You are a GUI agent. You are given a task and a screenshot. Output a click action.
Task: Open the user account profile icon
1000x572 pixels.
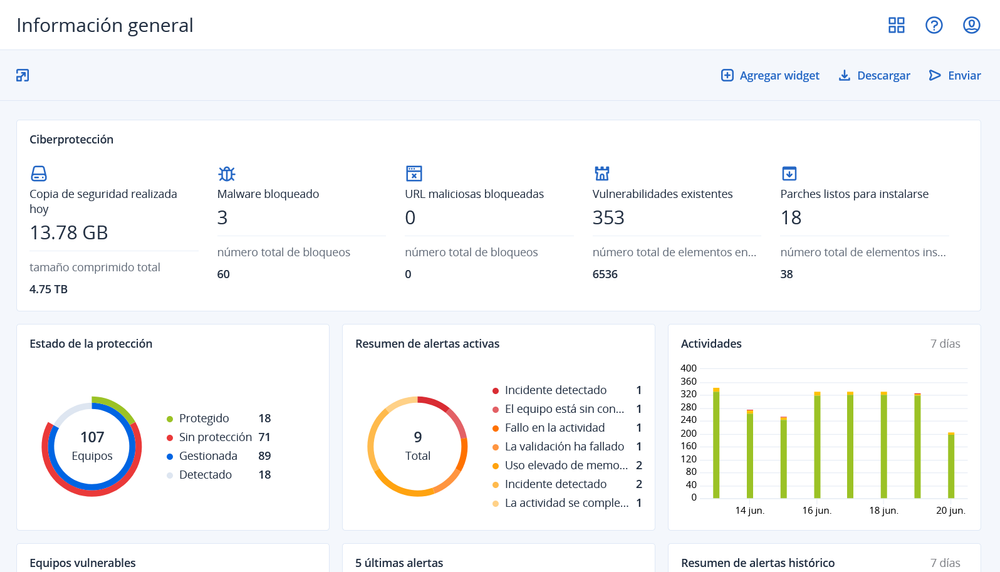coord(971,25)
